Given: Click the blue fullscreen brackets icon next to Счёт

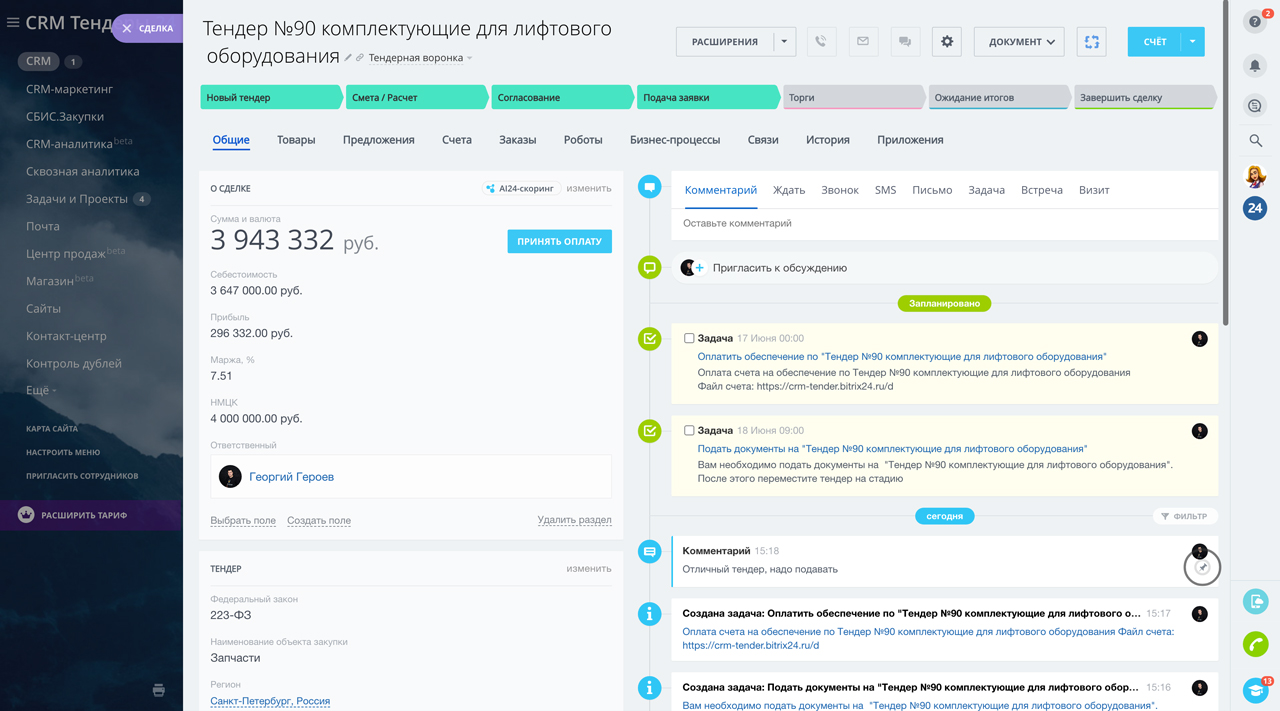Looking at the screenshot, I should (1091, 41).
